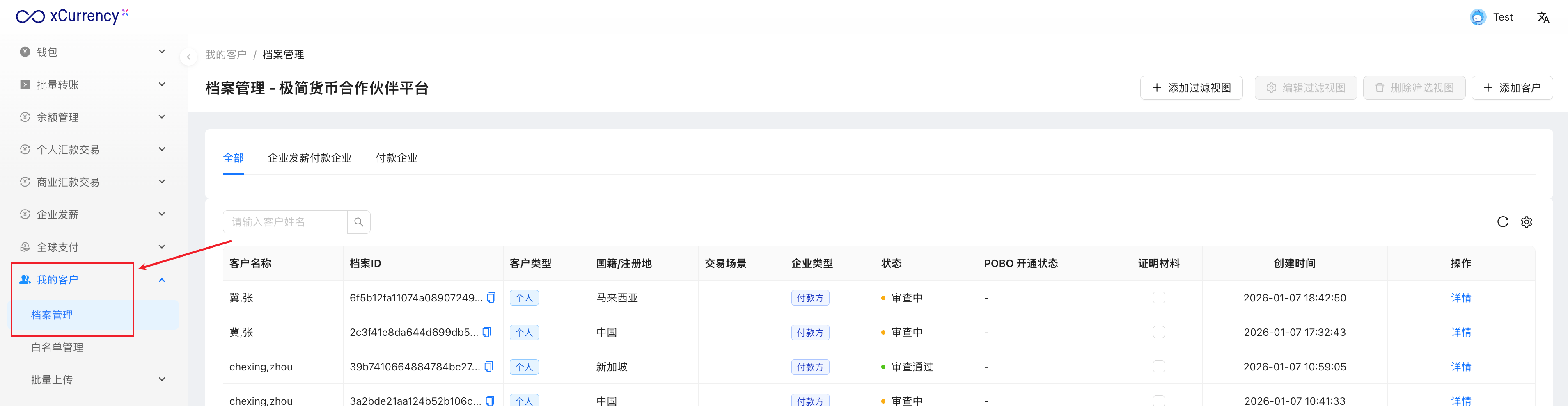Tick 证明材料 checkbox for 18:42:50 row
This screenshot has height=406, width=1568.
[x=1158, y=298]
